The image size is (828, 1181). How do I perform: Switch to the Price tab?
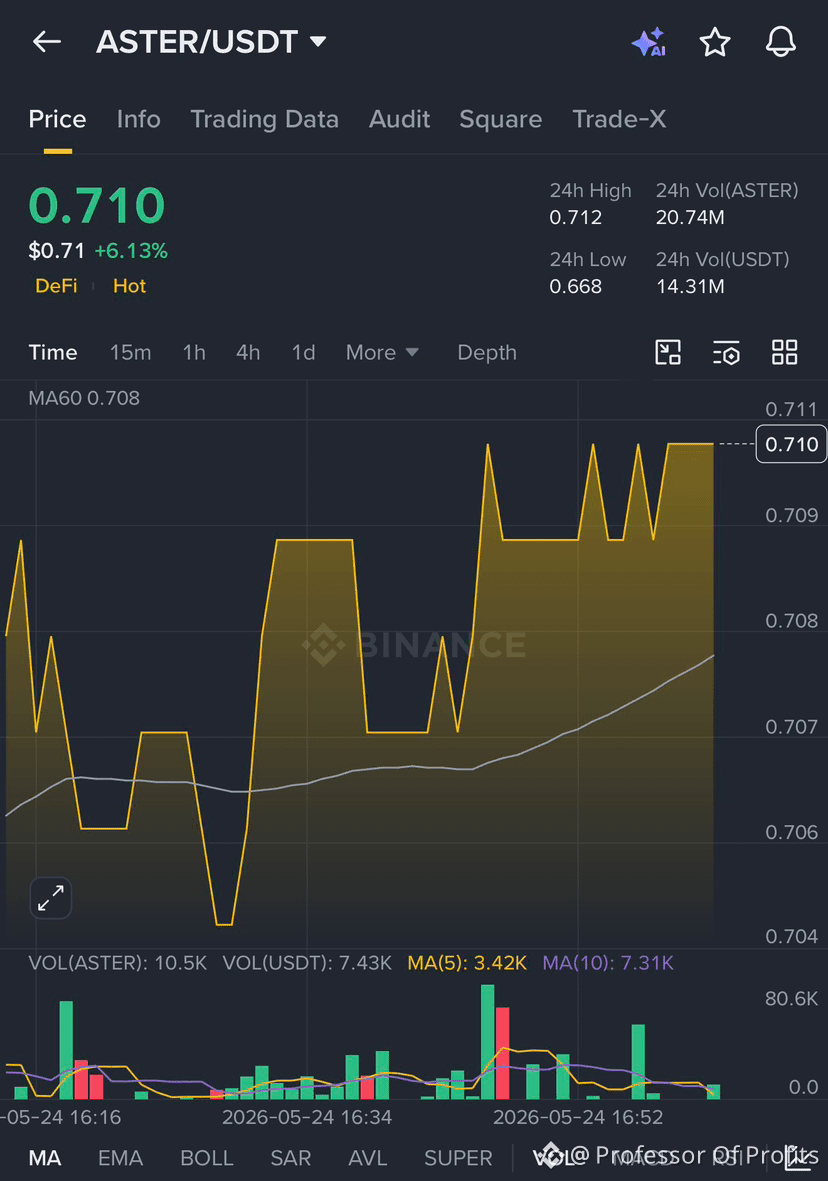tap(57, 119)
